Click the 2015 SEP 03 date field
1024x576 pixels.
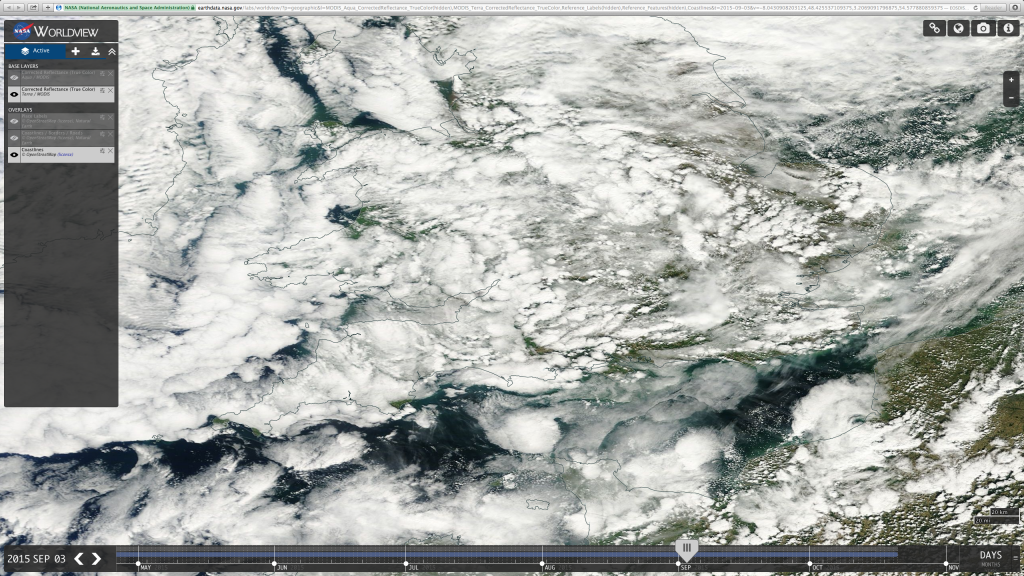pos(37,559)
